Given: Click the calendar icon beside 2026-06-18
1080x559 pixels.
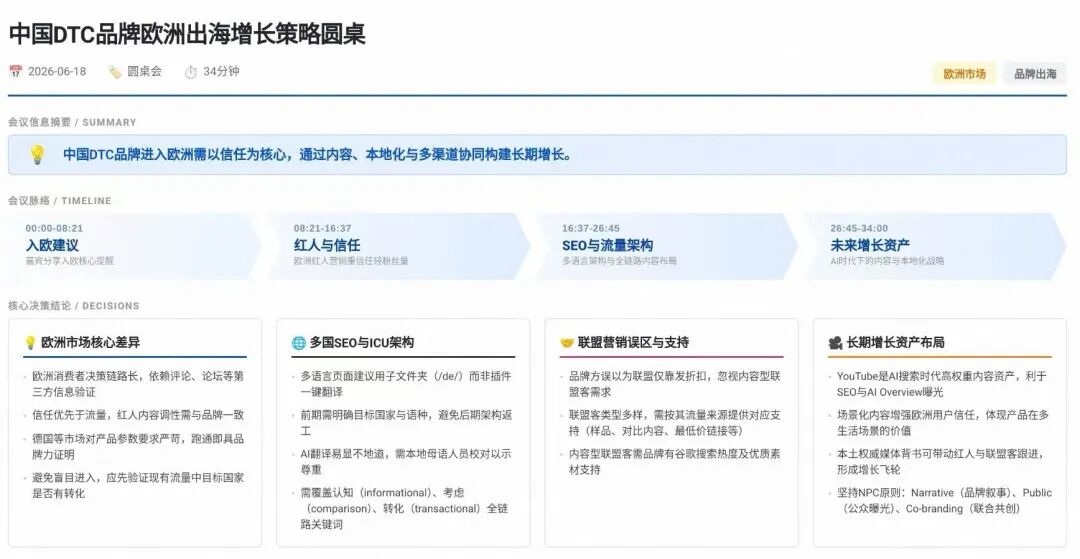Looking at the screenshot, I should point(15,71).
